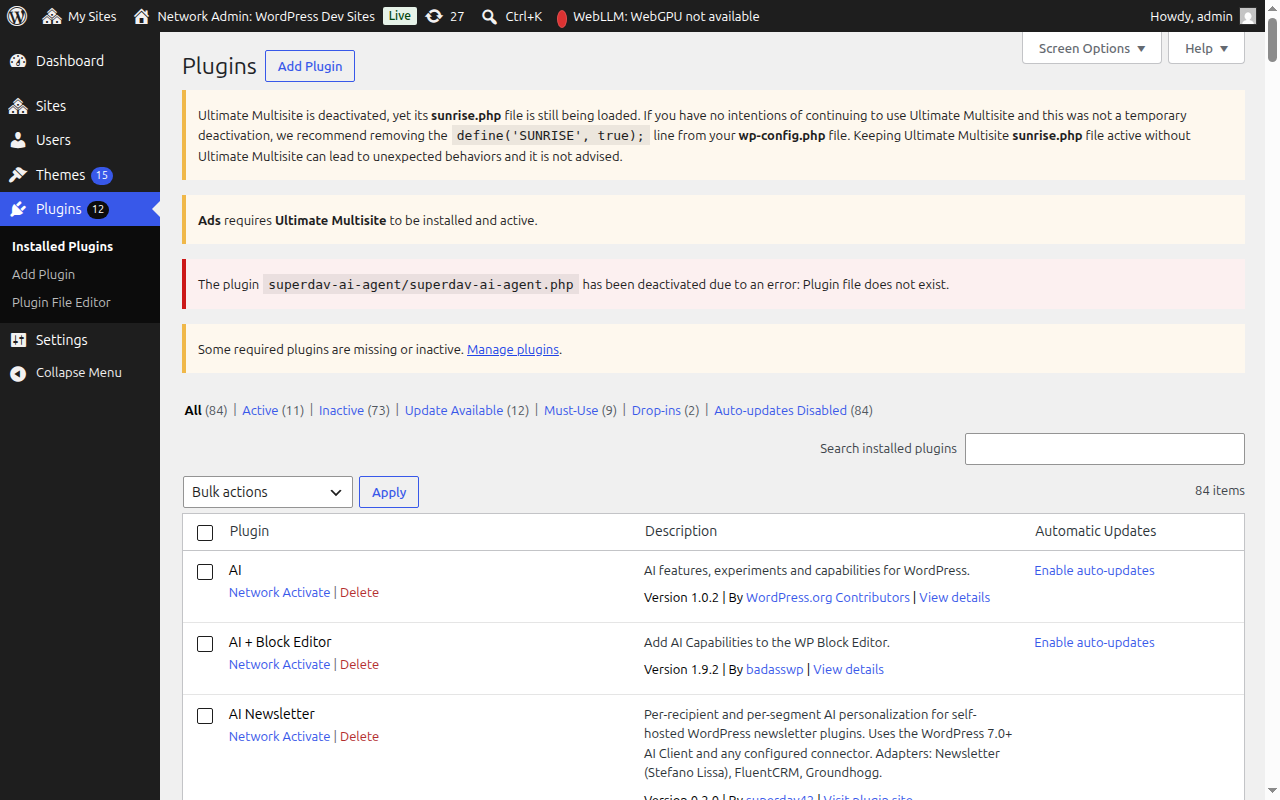Viewport: 1280px width, 800px height.
Task: Check the box for the AI plugin
Action: pos(205,572)
